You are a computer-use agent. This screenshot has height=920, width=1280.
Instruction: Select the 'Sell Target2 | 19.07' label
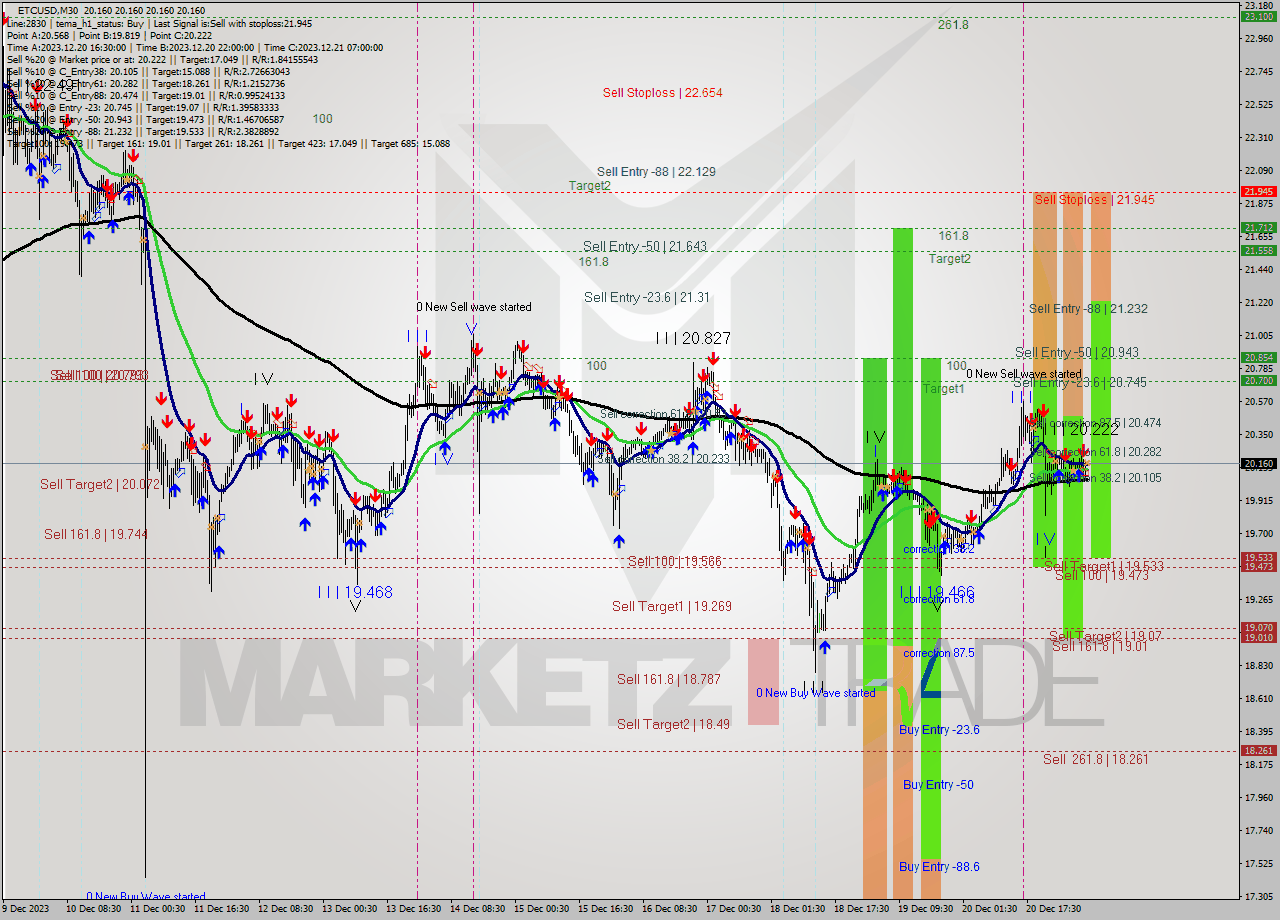(1105, 636)
